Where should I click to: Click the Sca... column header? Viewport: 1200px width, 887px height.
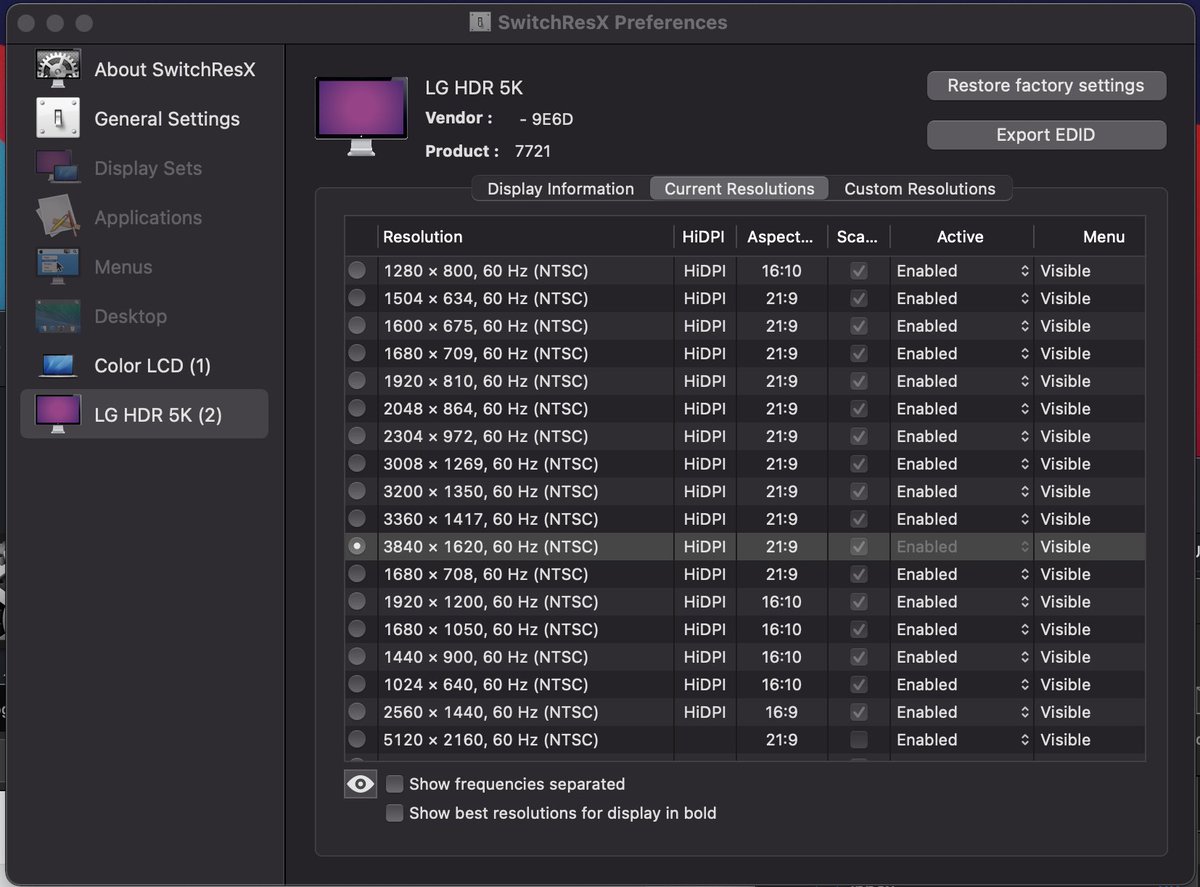(x=858, y=237)
